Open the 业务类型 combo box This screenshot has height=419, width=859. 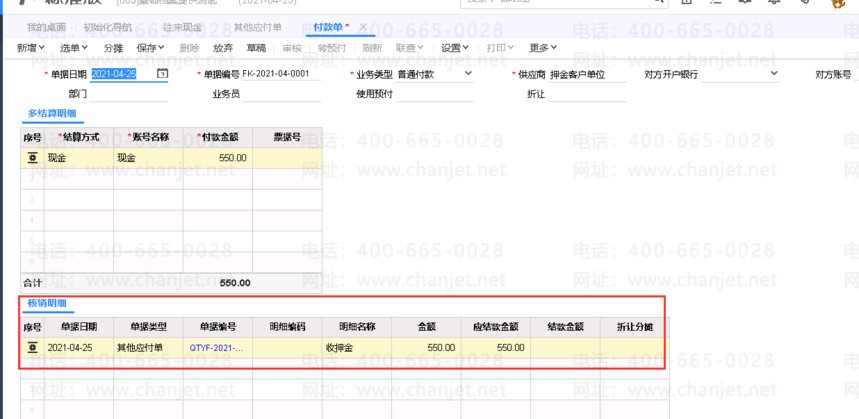pyautogui.click(x=467, y=73)
